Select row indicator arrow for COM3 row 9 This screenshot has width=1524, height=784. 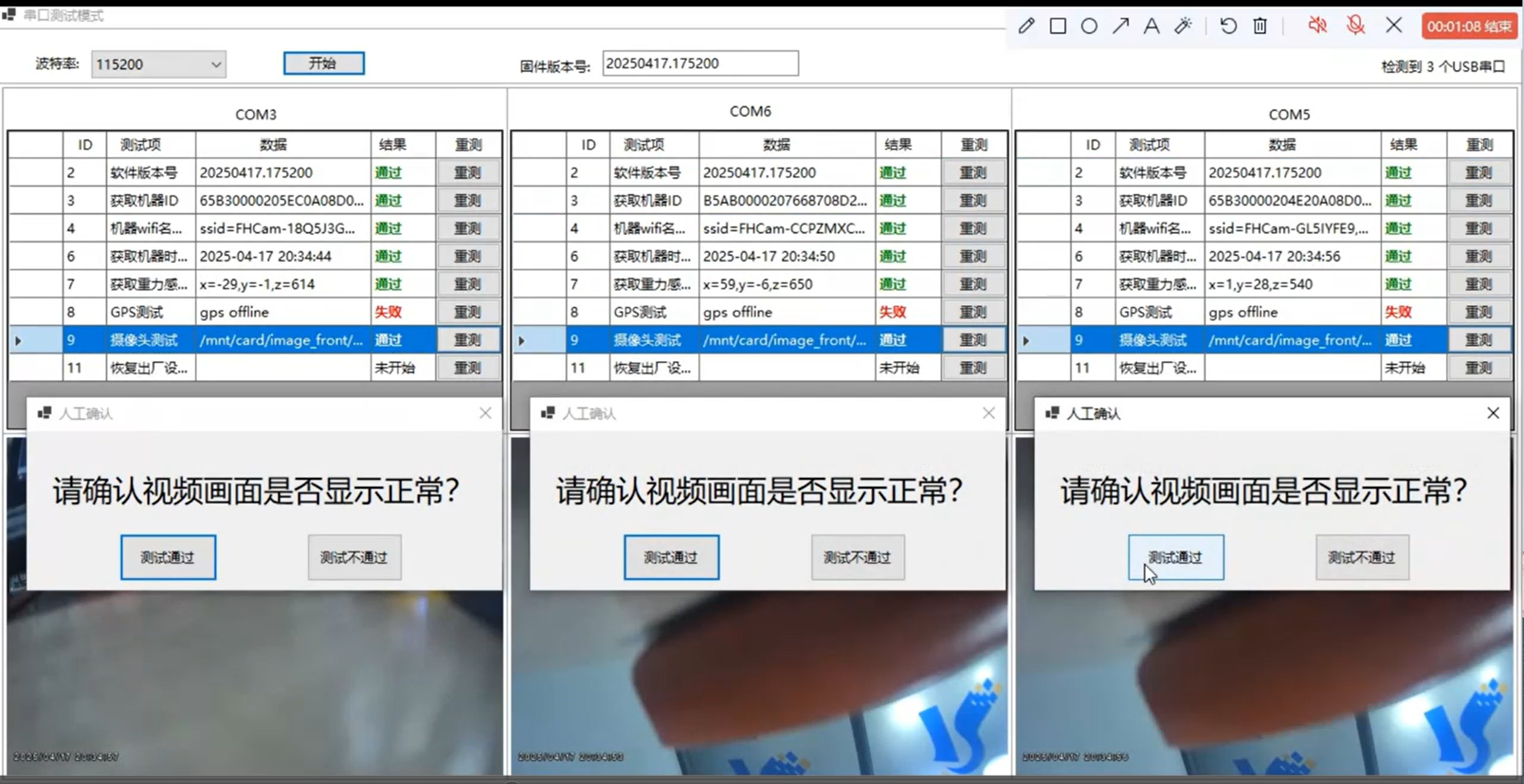coord(19,341)
